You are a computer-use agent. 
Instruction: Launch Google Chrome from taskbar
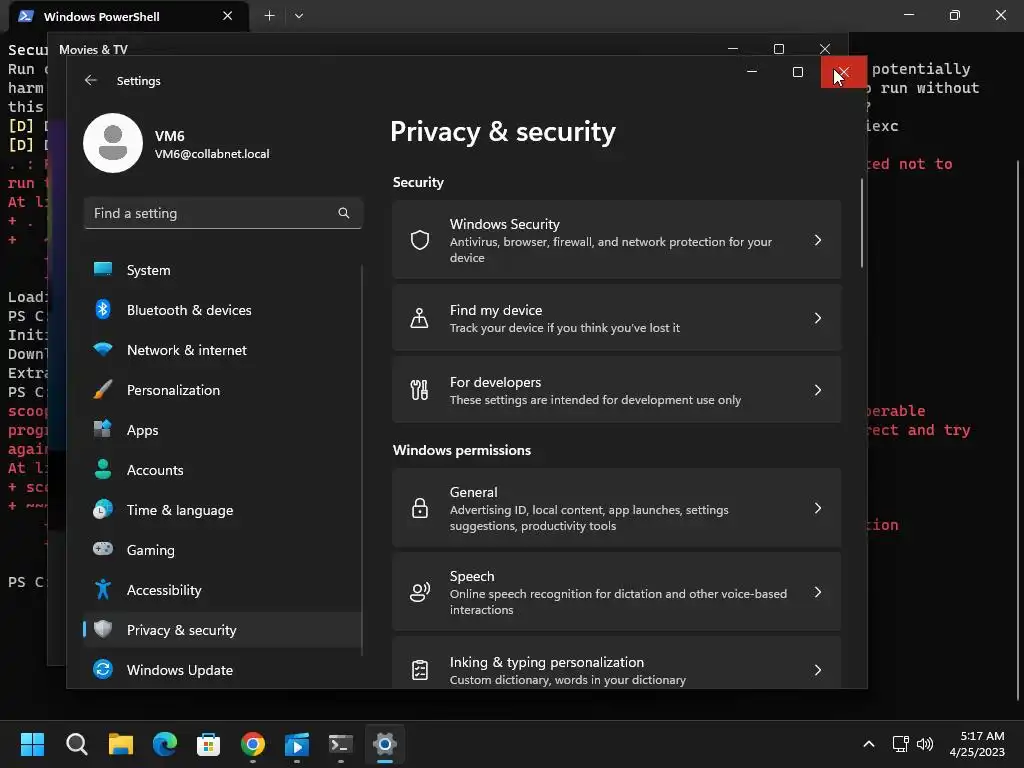coord(253,744)
